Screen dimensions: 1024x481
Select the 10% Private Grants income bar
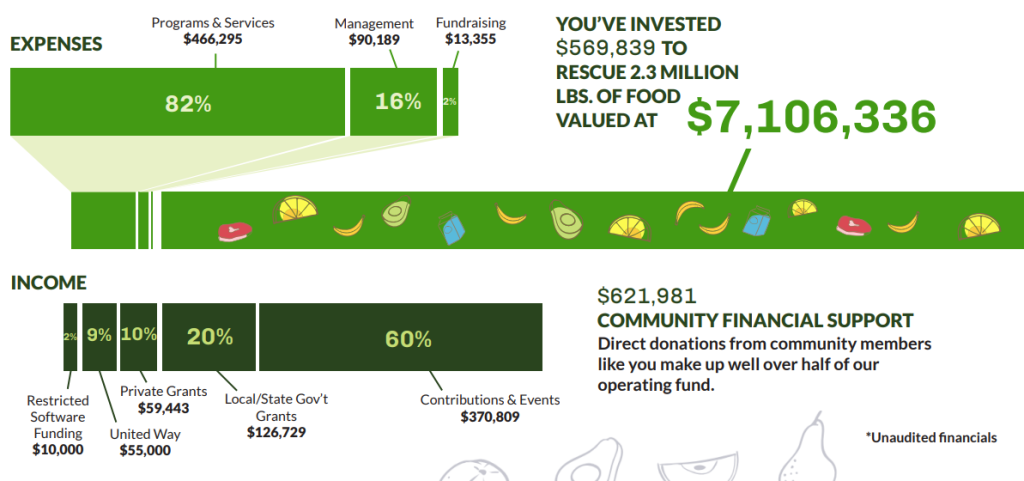coord(139,337)
